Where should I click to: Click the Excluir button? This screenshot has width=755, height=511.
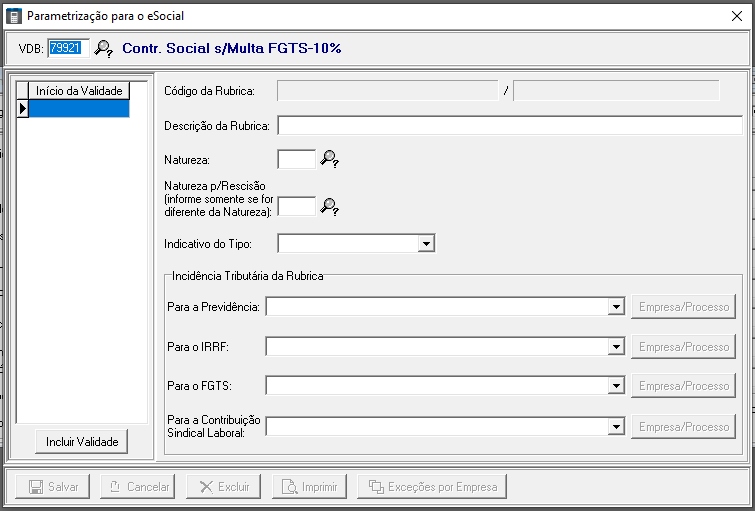point(223,487)
